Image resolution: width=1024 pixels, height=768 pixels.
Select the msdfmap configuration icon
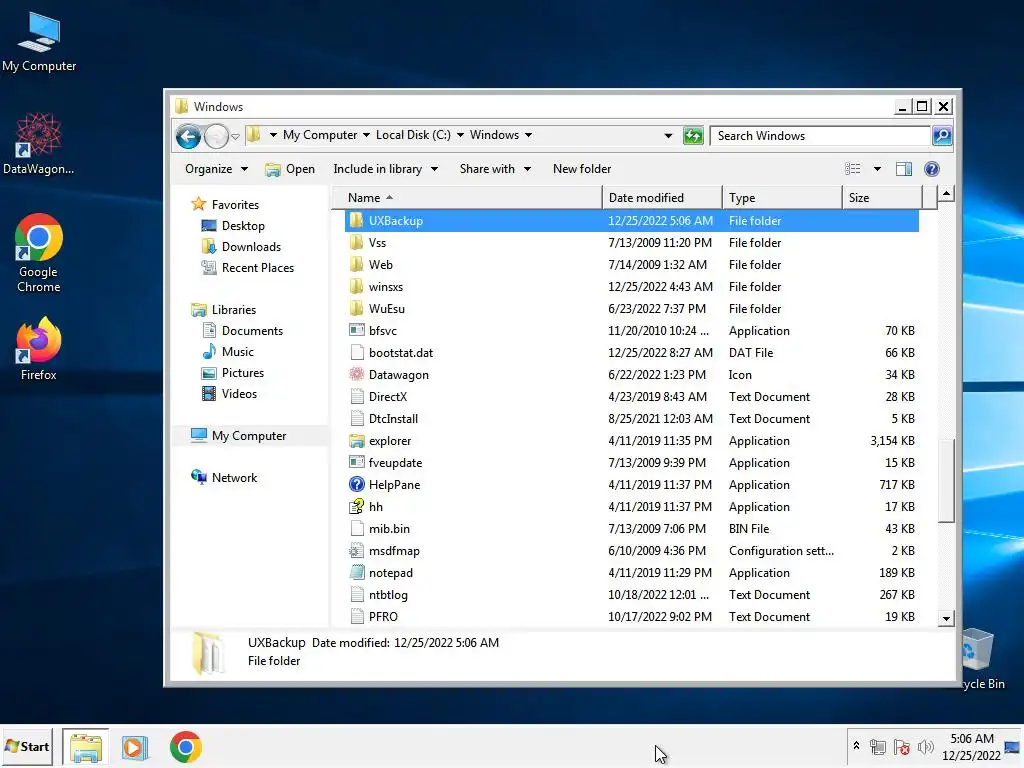point(357,551)
